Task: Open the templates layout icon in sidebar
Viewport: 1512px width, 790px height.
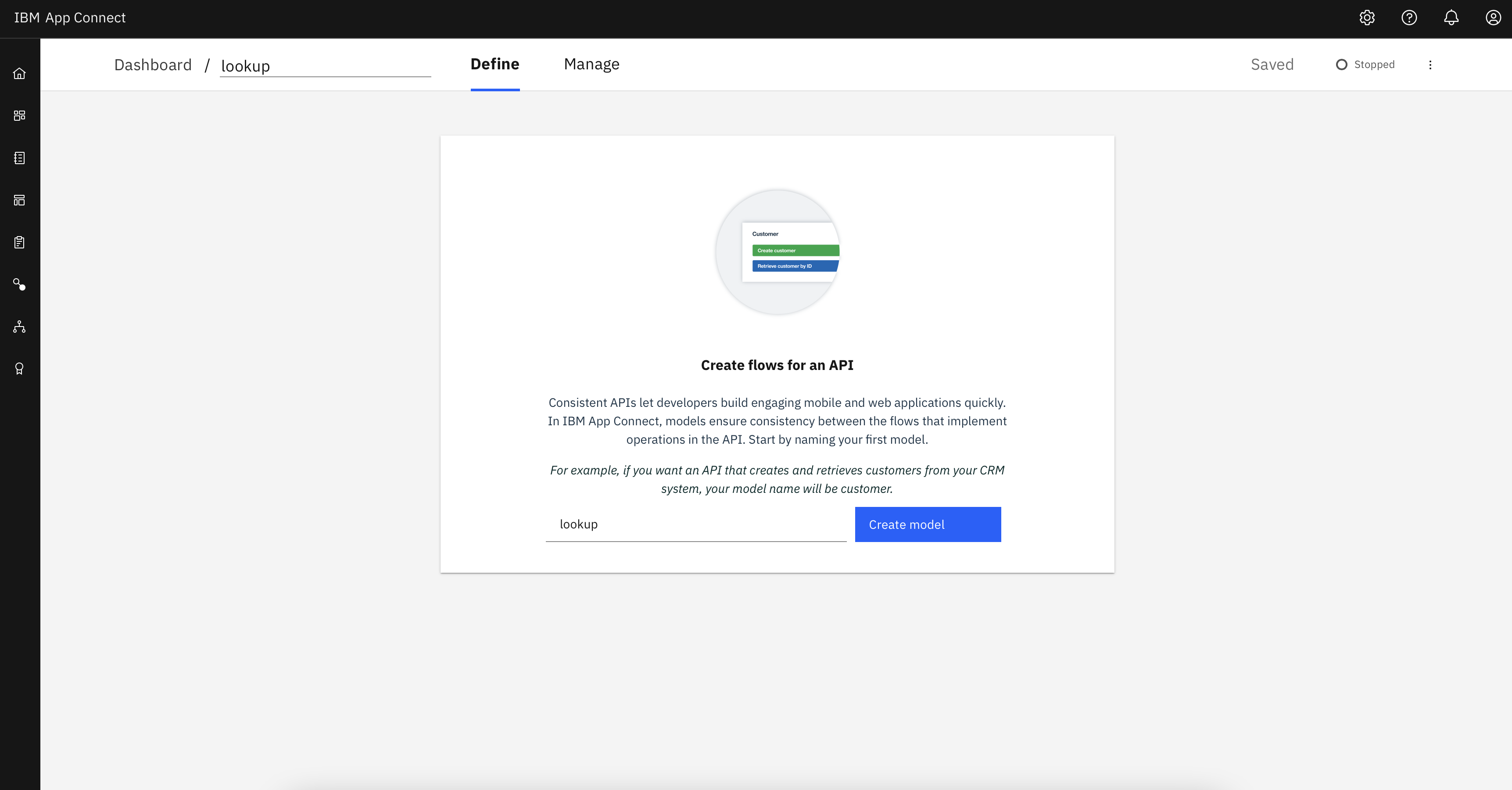Action: tap(19, 200)
